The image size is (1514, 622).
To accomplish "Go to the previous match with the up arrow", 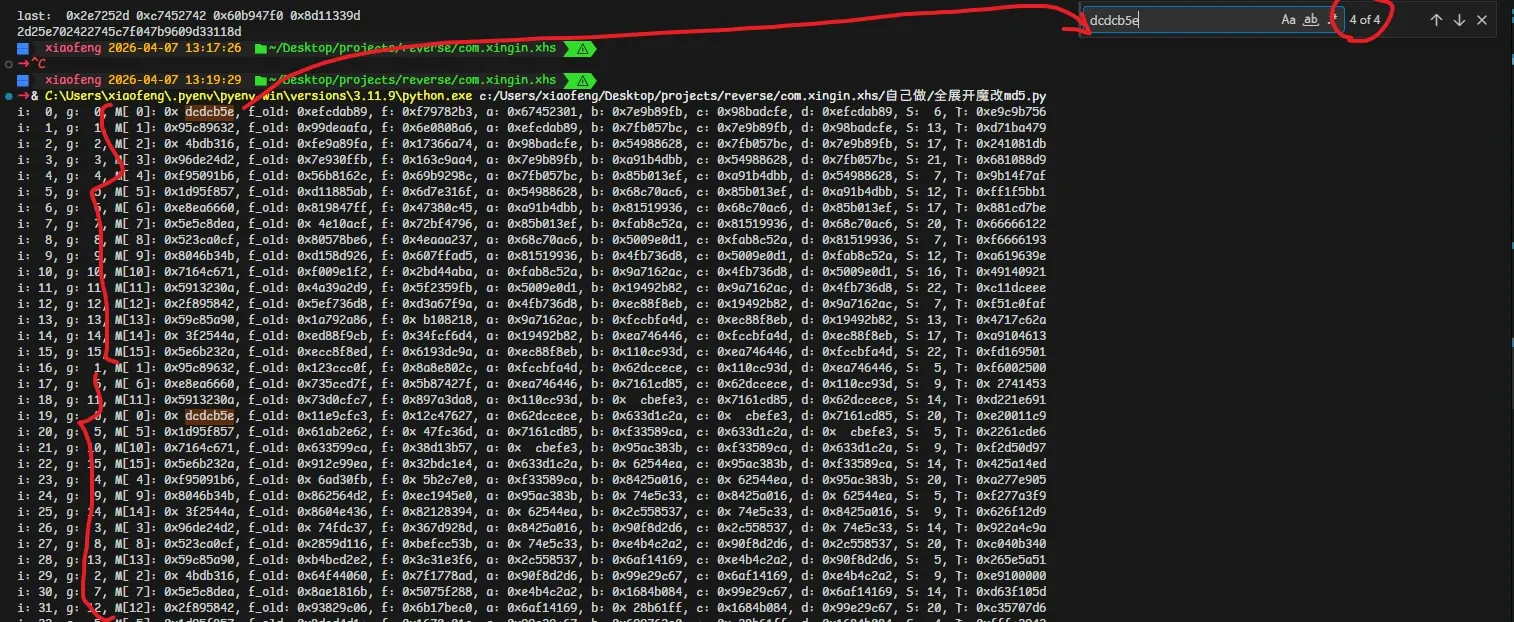I will tap(1436, 20).
